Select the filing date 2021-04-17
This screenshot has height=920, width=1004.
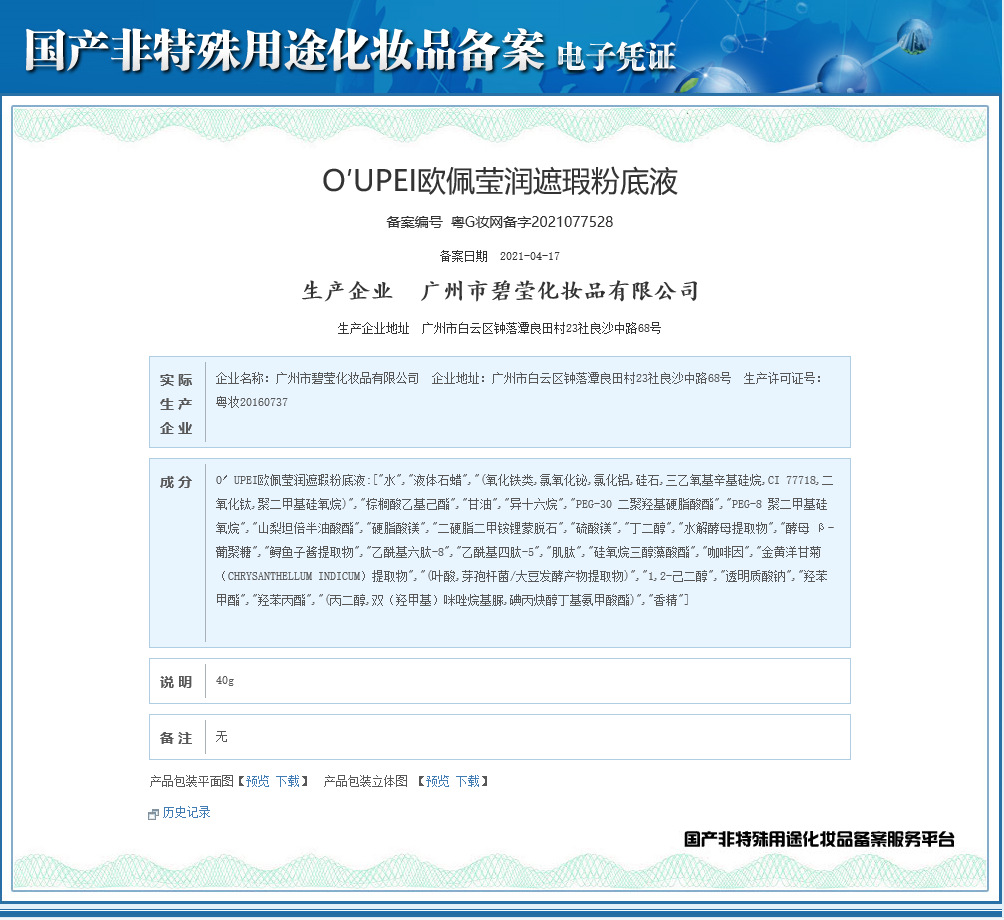[530, 256]
